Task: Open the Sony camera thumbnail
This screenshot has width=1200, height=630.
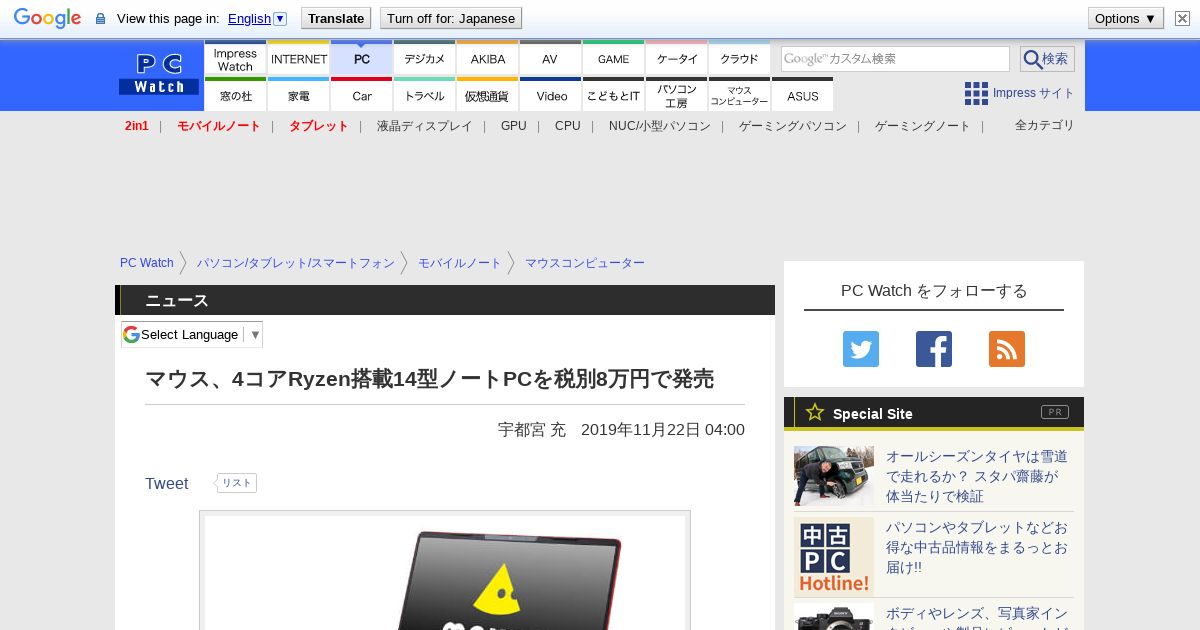Action: click(x=834, y=617)
